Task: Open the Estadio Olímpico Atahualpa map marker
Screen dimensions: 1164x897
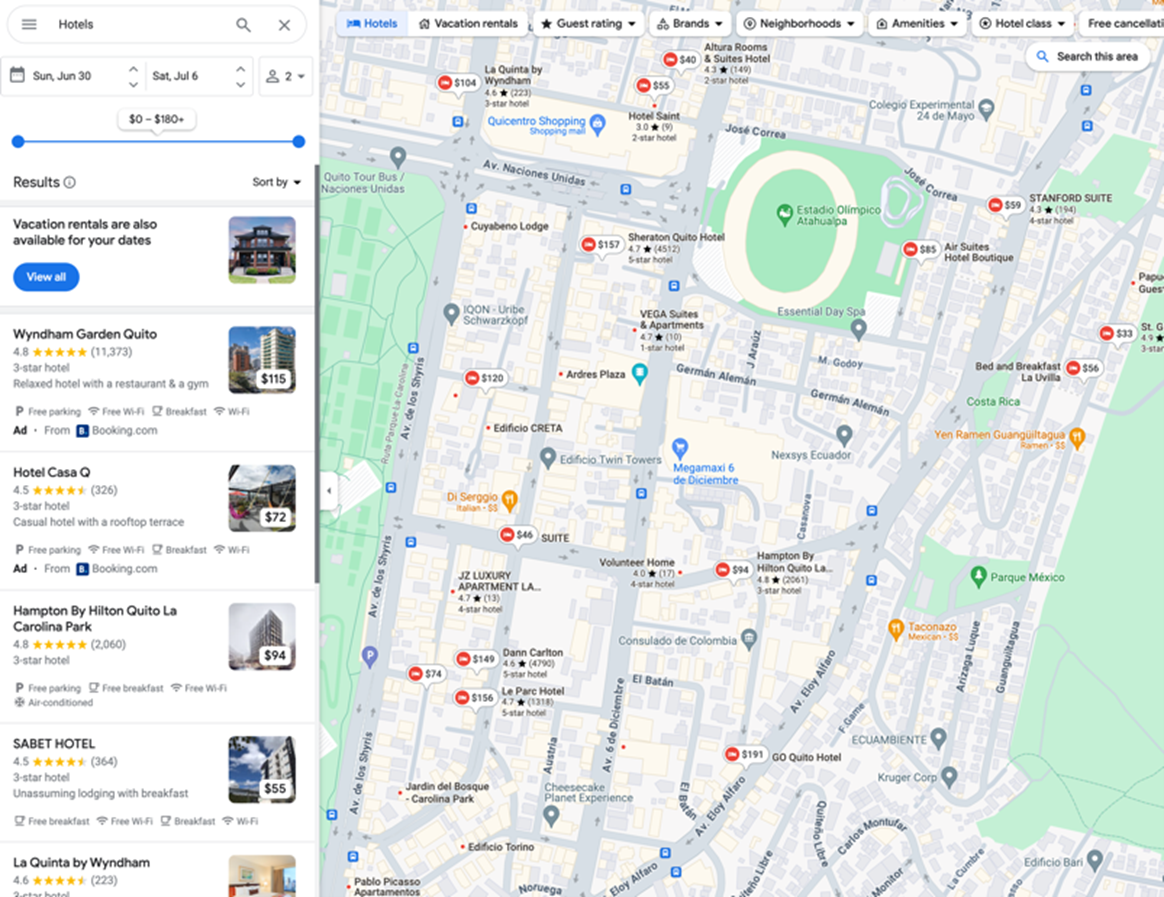Action: (x=784, y=213)
